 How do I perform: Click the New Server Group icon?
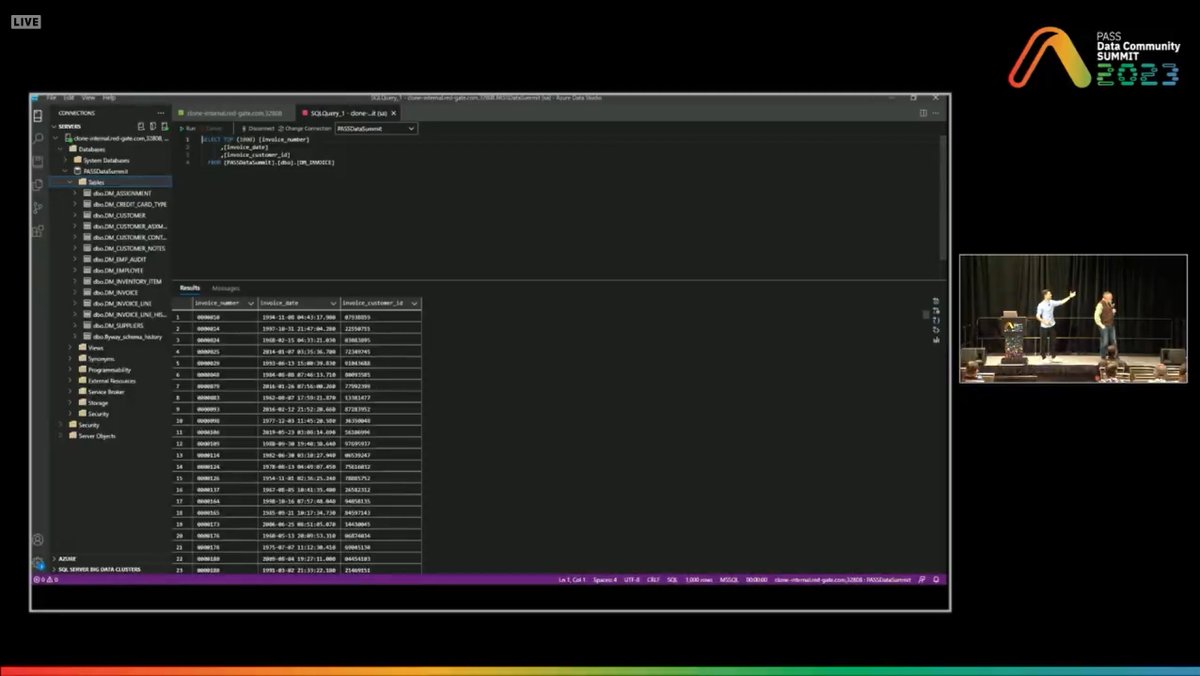pos(153,127)
